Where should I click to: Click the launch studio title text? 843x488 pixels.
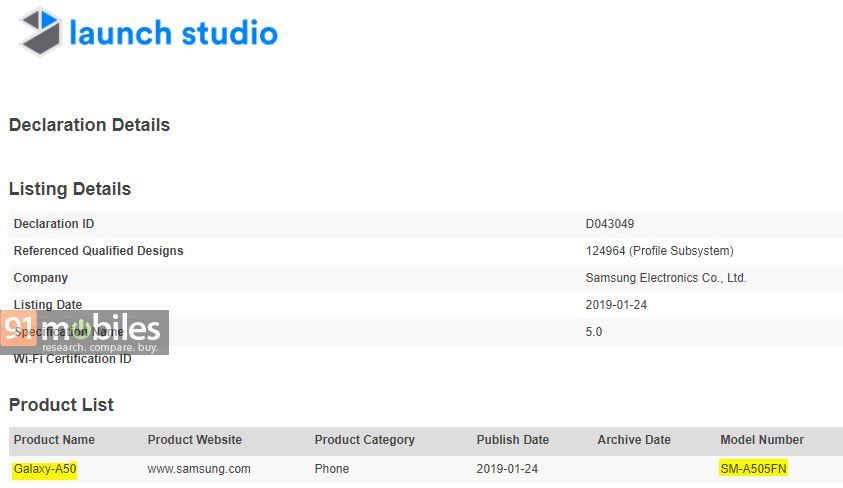pos(174,33)
